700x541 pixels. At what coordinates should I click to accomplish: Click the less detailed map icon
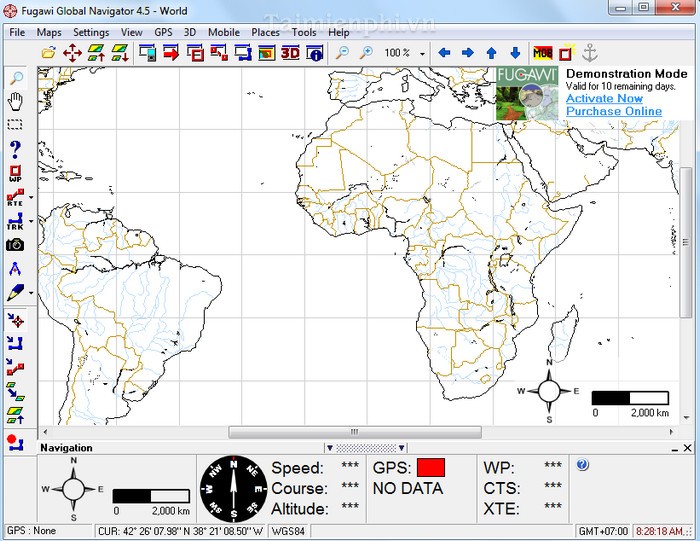click(x=120, y=53)
